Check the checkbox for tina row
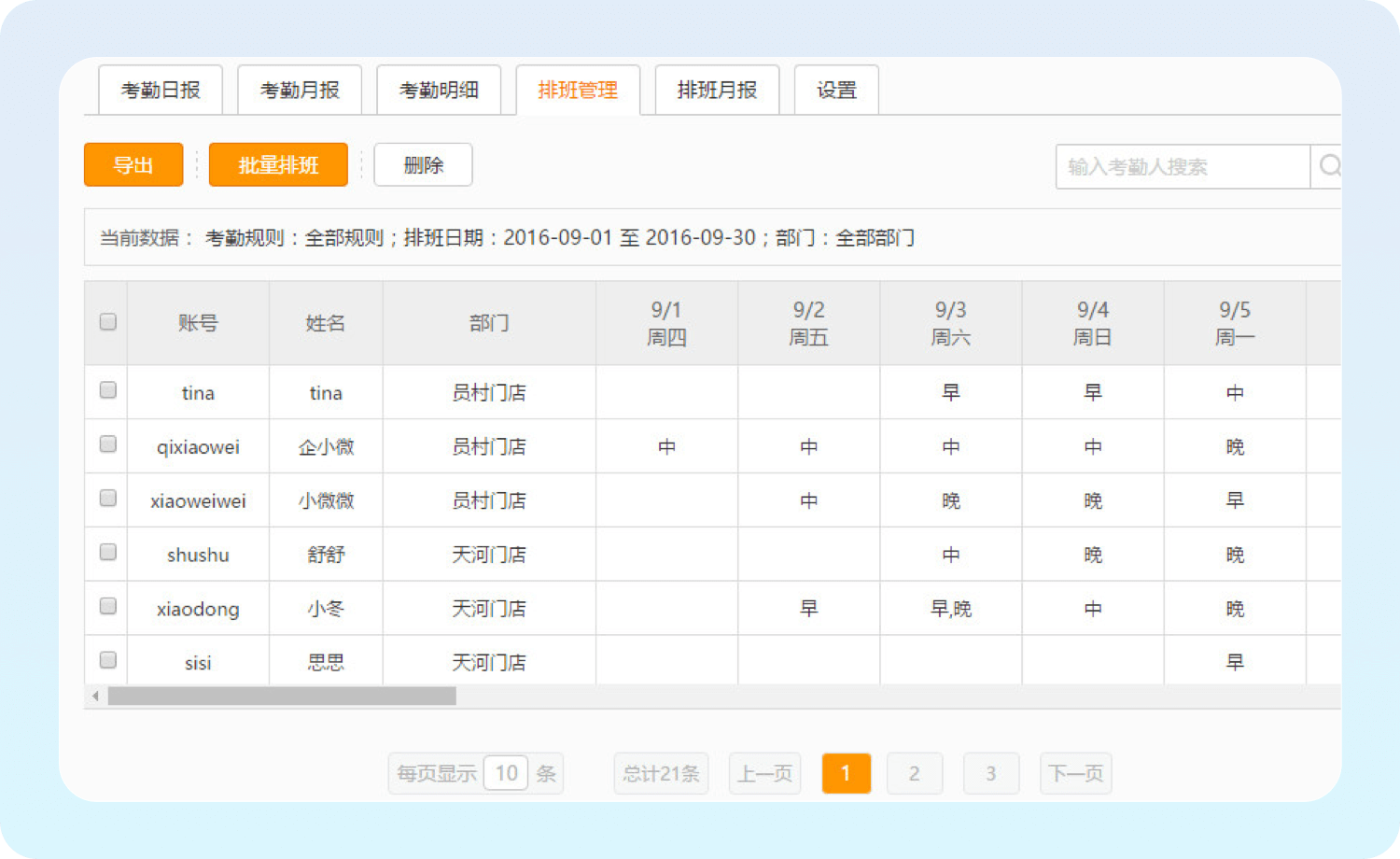This screenshot has width=1400, height=859. 108,390
